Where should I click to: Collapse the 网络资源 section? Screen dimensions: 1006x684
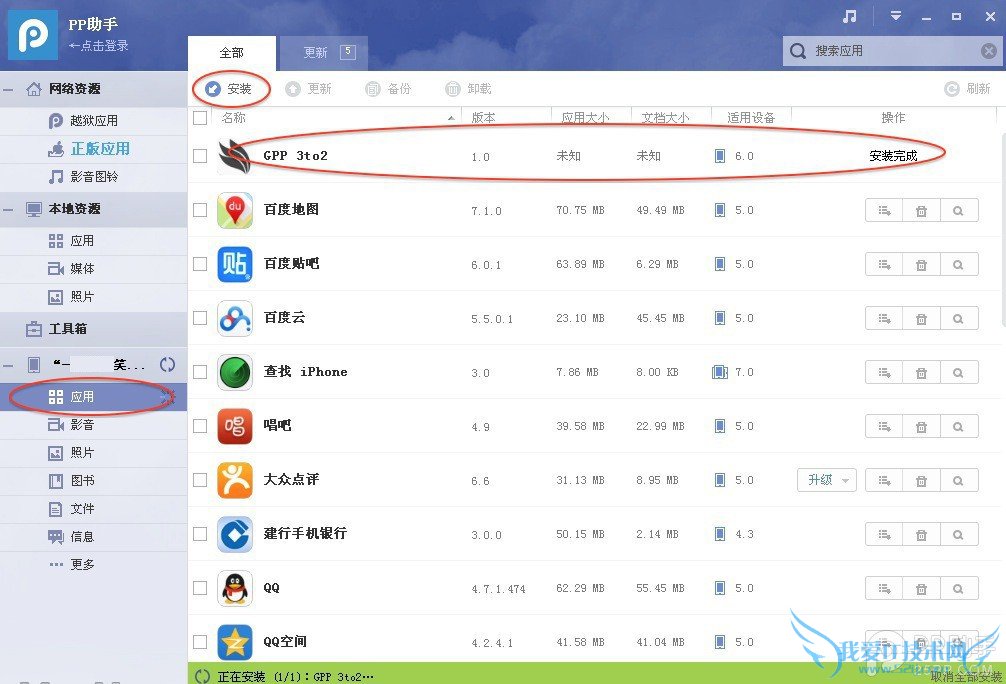(x=8, y=89)
